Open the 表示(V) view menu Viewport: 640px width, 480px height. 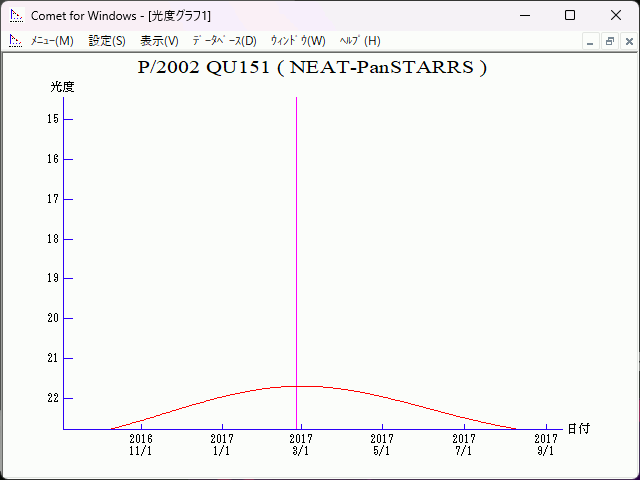tap(159, 41)
